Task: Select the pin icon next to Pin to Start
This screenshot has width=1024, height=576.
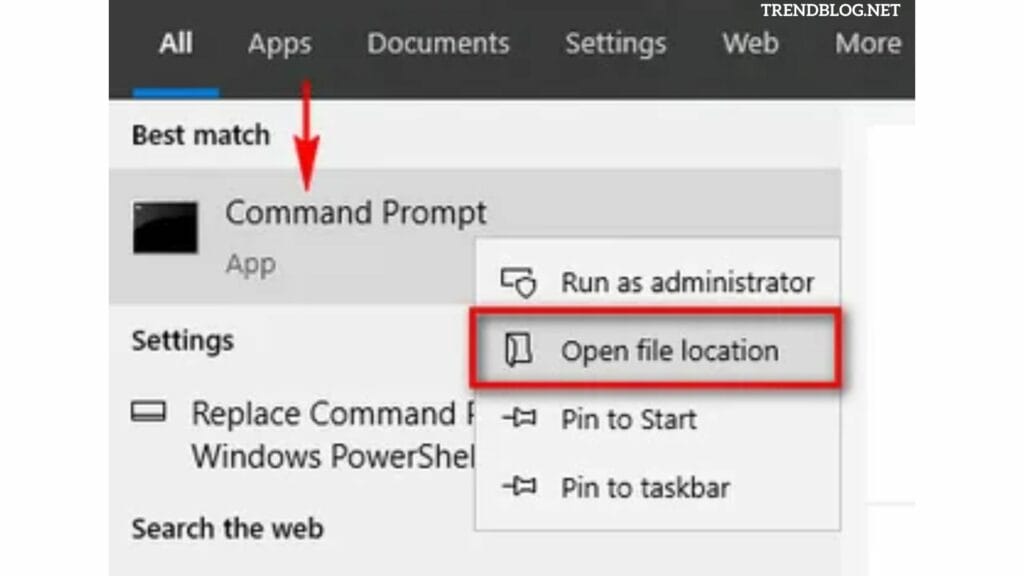Action: tap(518, 420)
